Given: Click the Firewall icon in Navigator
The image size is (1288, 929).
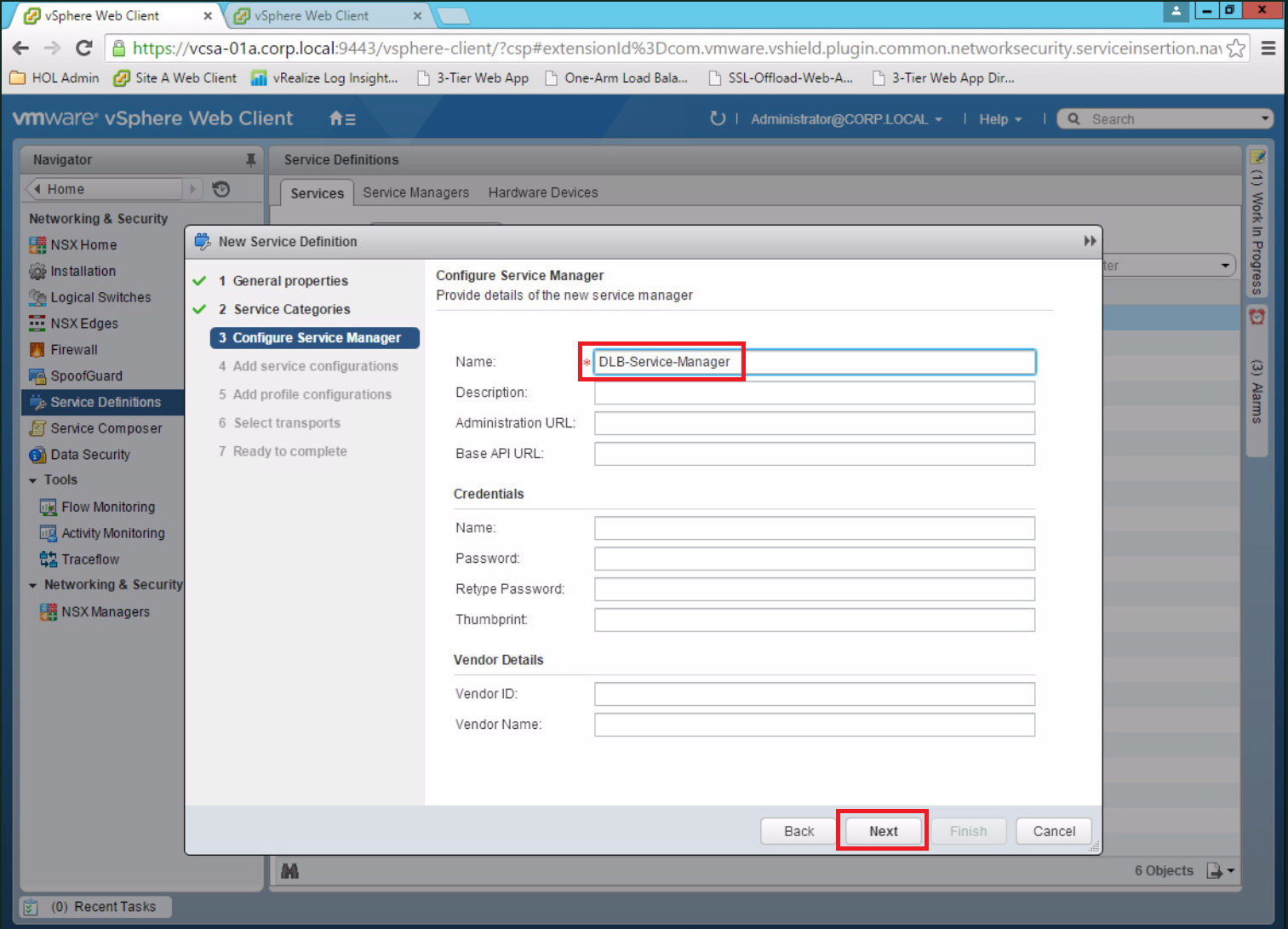Looking at the screenshot, I should (x=37, y=350).
